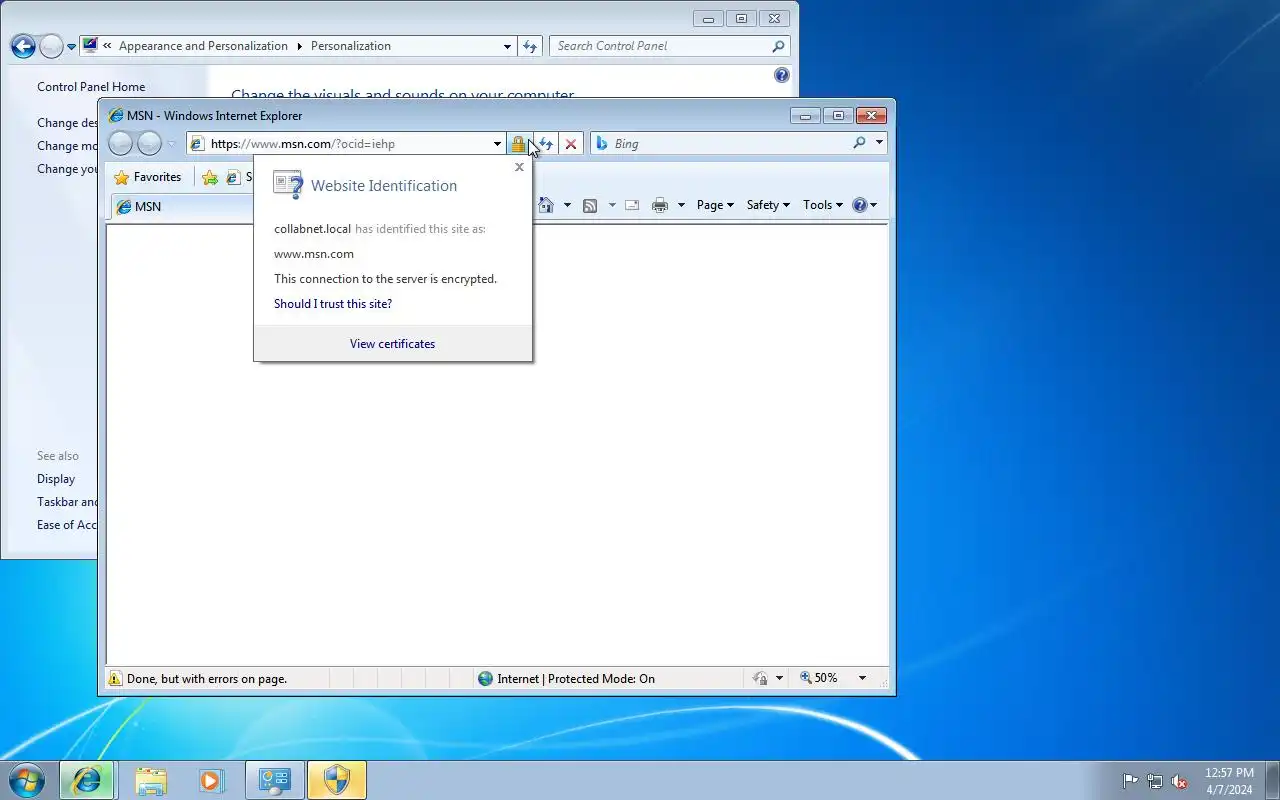1280x800 pixels.
Task: Click the security lock icon in address bar
Action: pos(518,144)
